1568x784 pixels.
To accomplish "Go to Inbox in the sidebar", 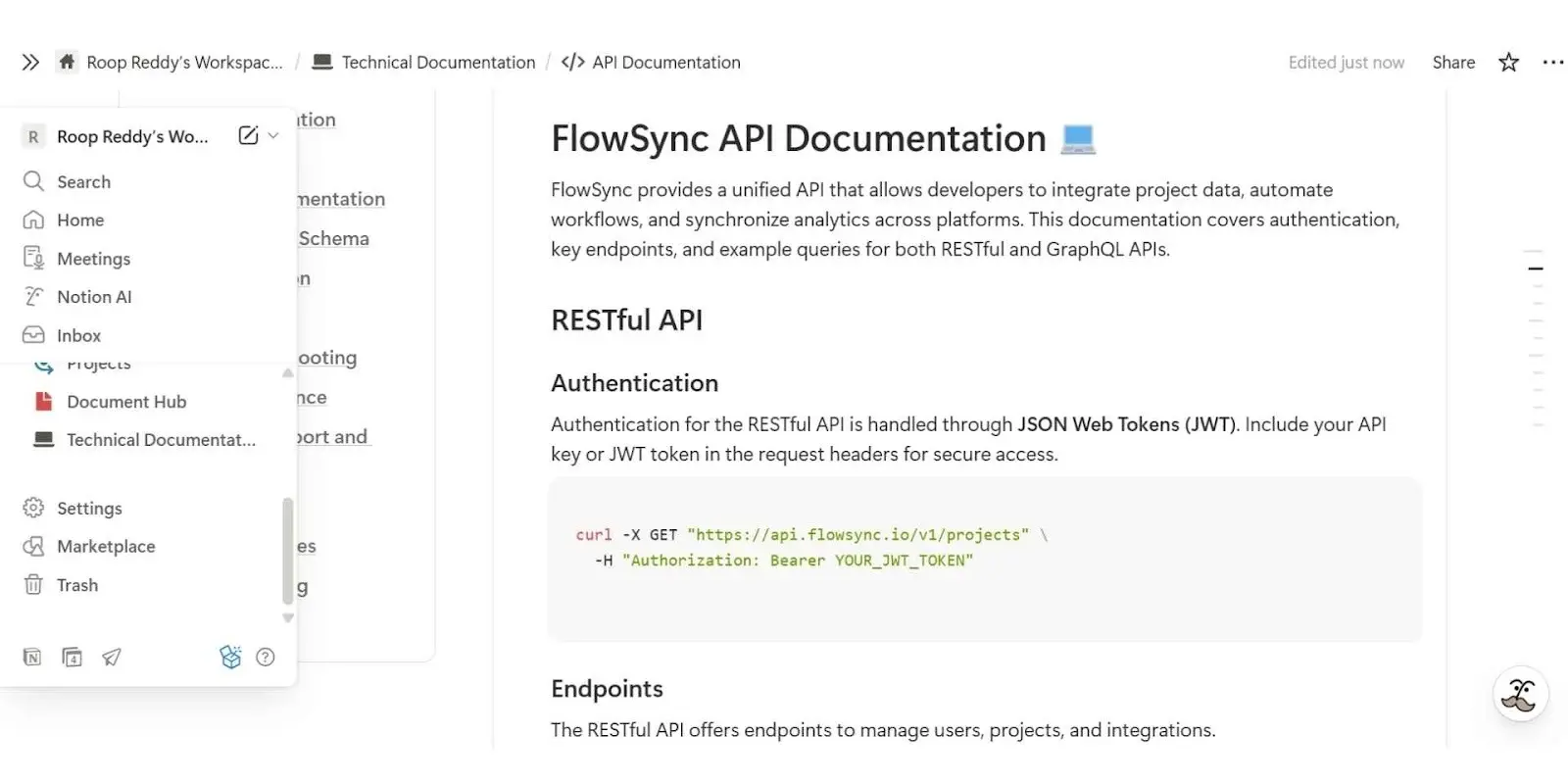I will pyautogui.click(x=78, y=335).
